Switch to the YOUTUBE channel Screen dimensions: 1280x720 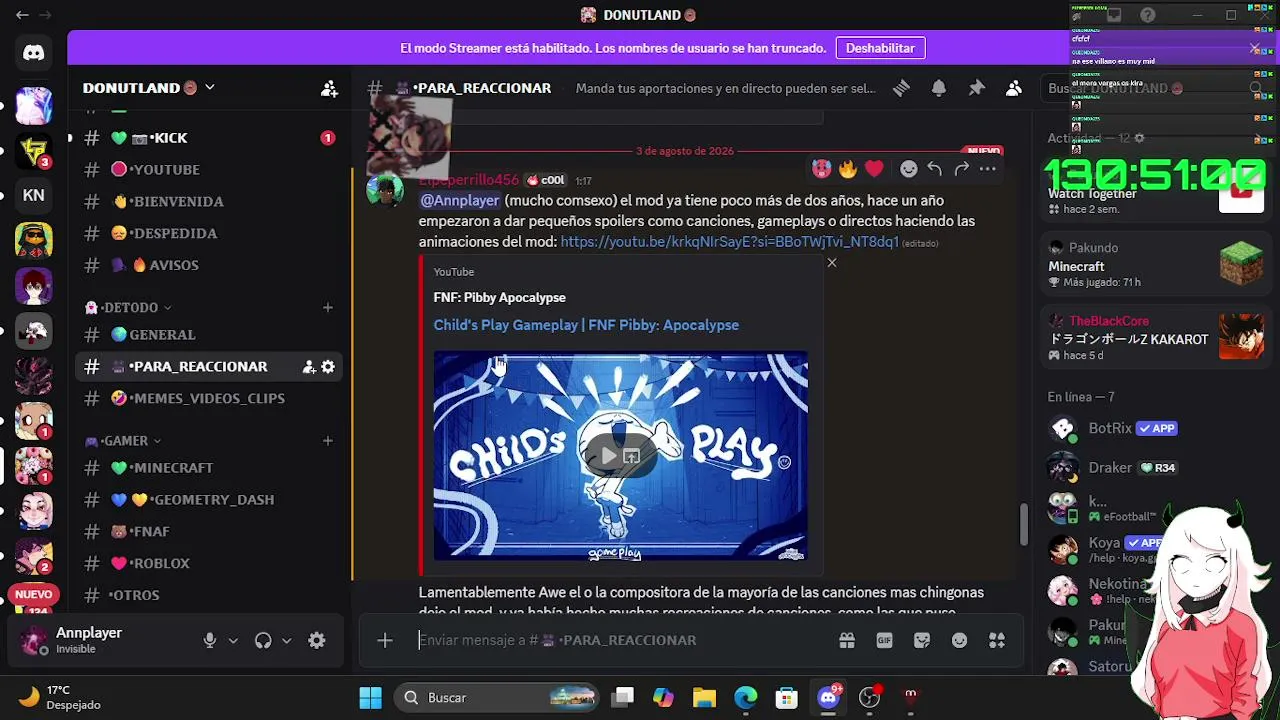coord(208,170)
